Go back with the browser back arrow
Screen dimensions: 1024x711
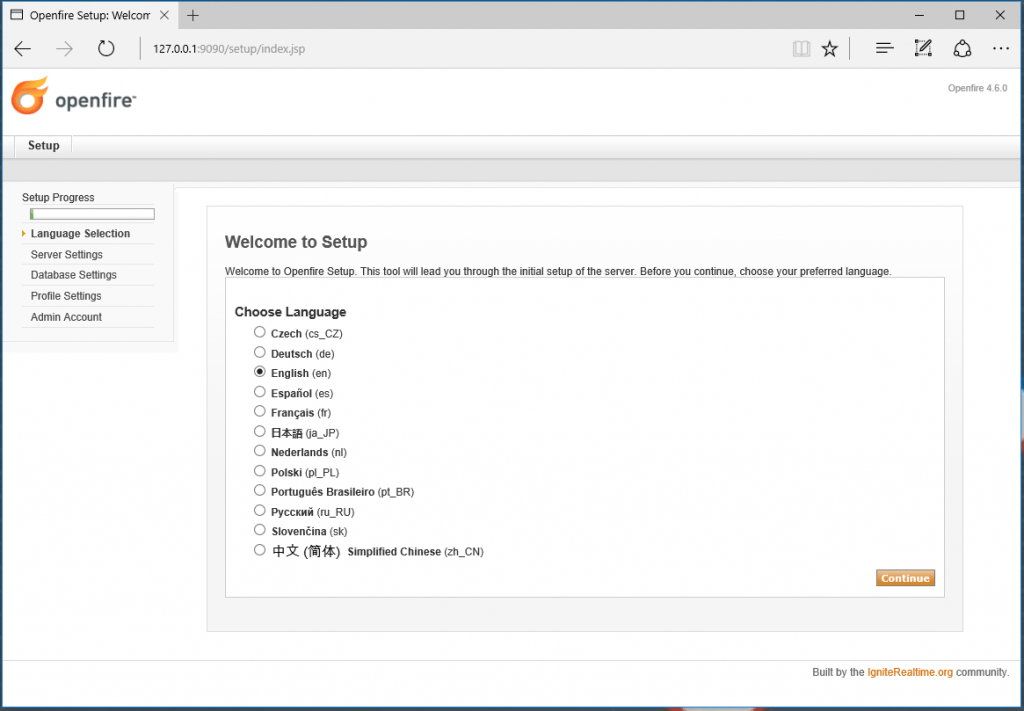tap(23, 48)
